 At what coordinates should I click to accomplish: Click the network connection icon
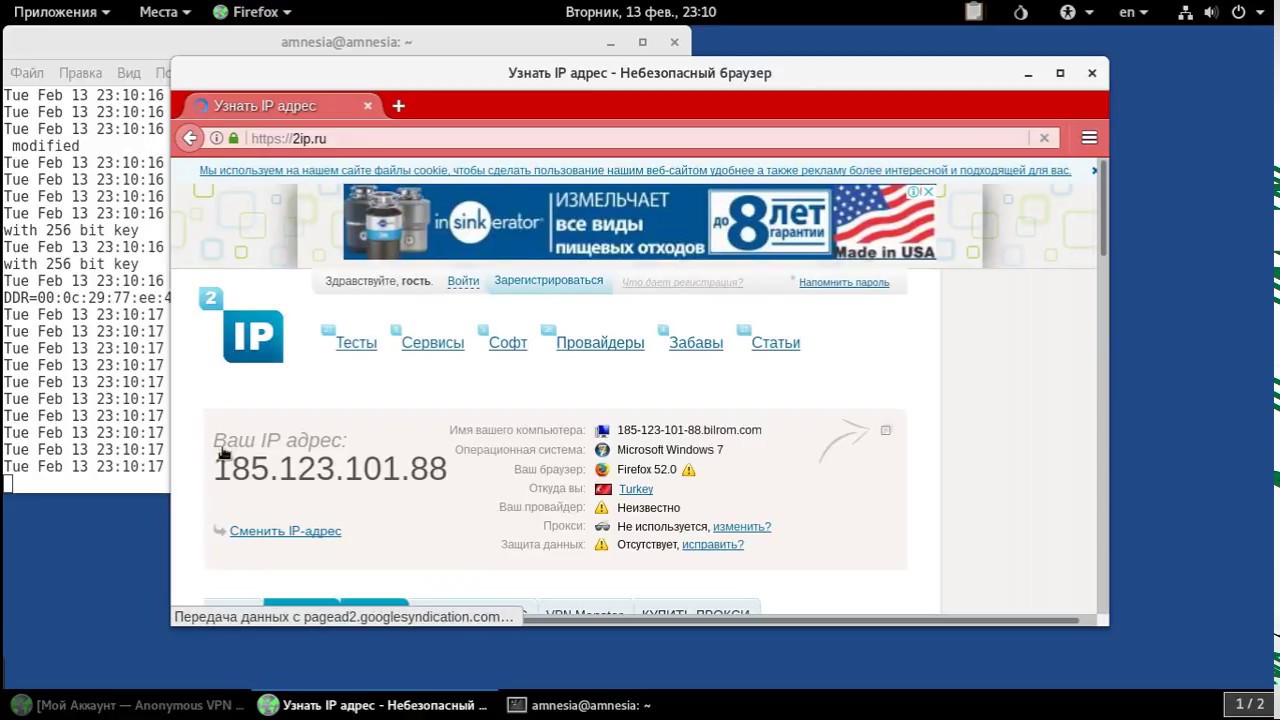pyautogui.click(x=1184, y=12)
